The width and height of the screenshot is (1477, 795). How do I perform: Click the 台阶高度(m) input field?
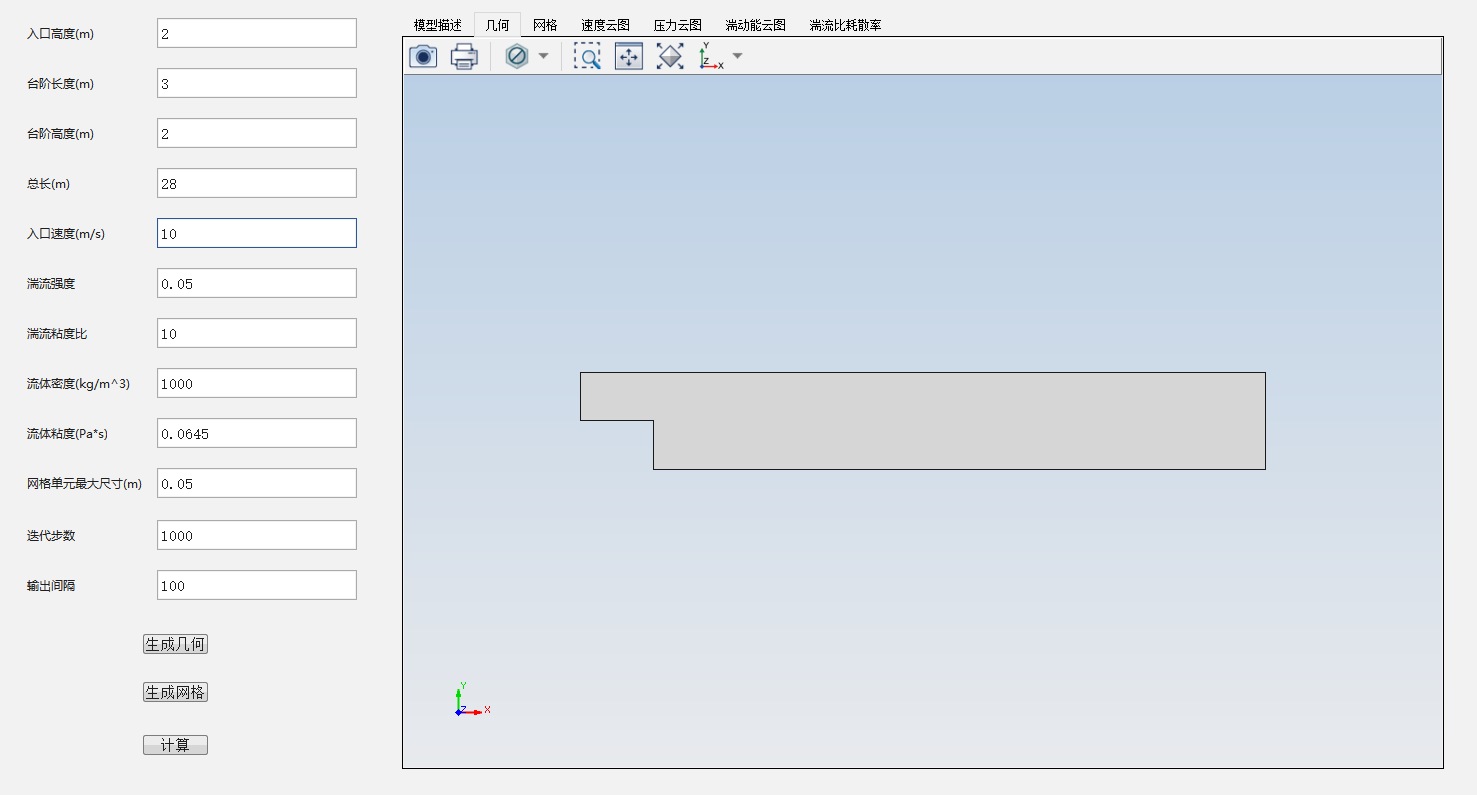257,133
